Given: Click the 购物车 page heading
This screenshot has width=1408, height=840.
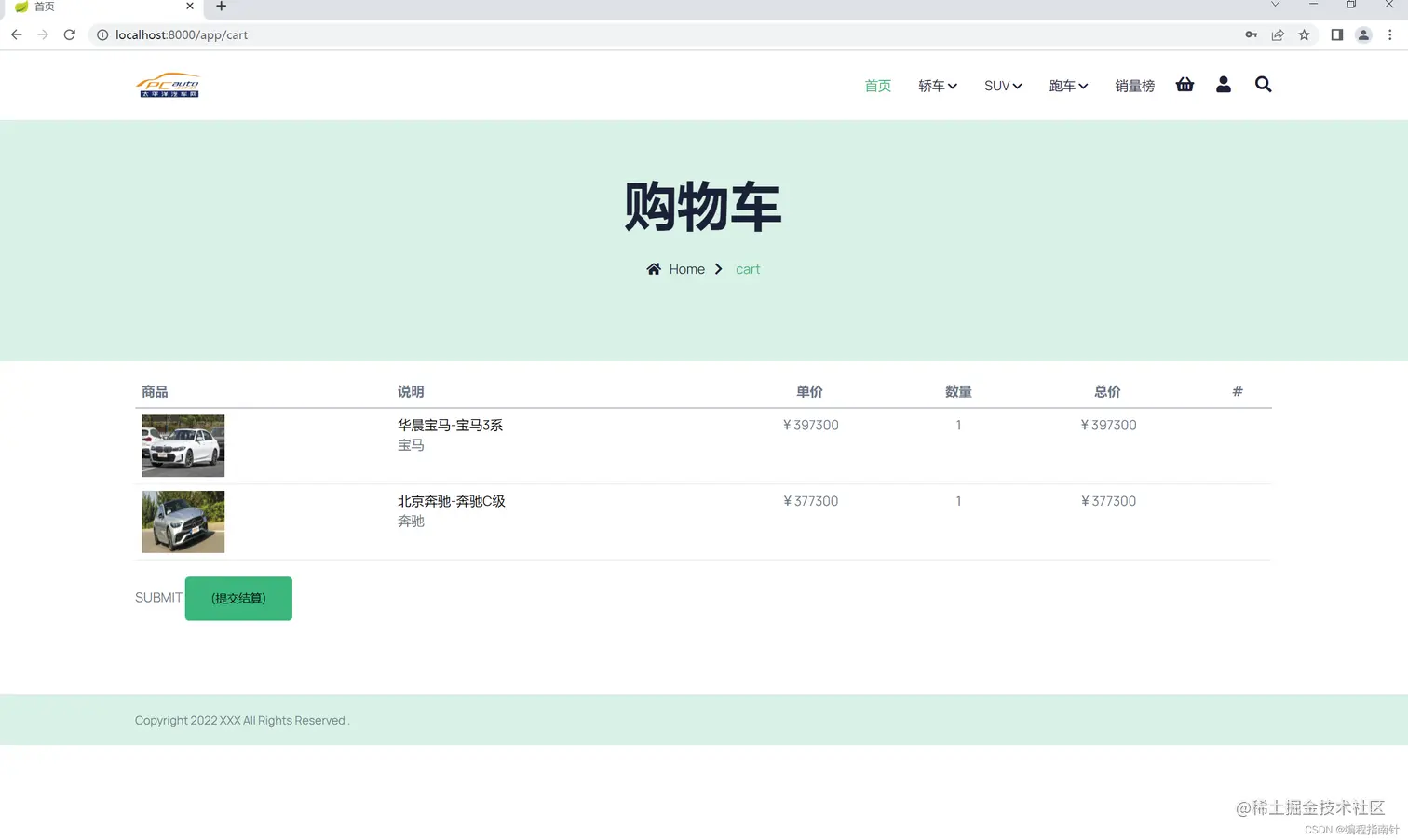Looking at the screenshot, I should pos(703,207).
